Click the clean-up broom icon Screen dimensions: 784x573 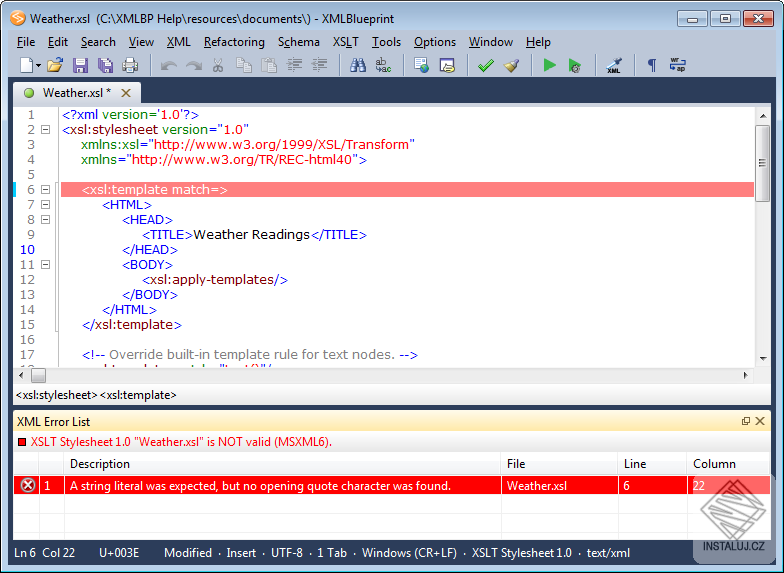tap(512, 66)
